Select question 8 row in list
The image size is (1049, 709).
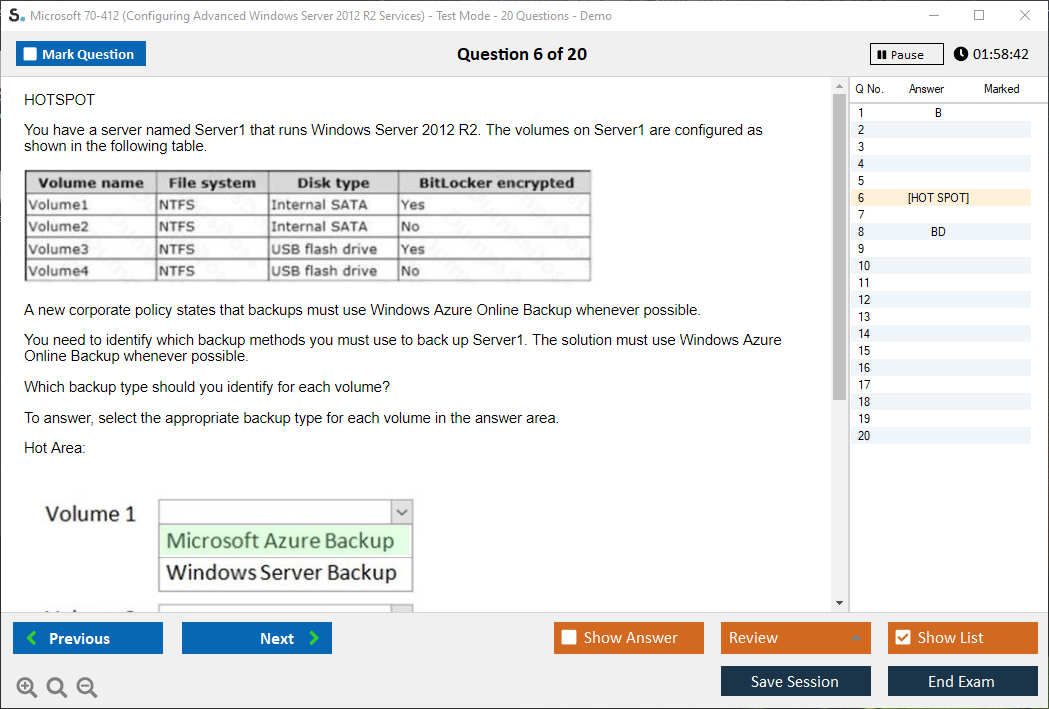[x=938, y=232]
